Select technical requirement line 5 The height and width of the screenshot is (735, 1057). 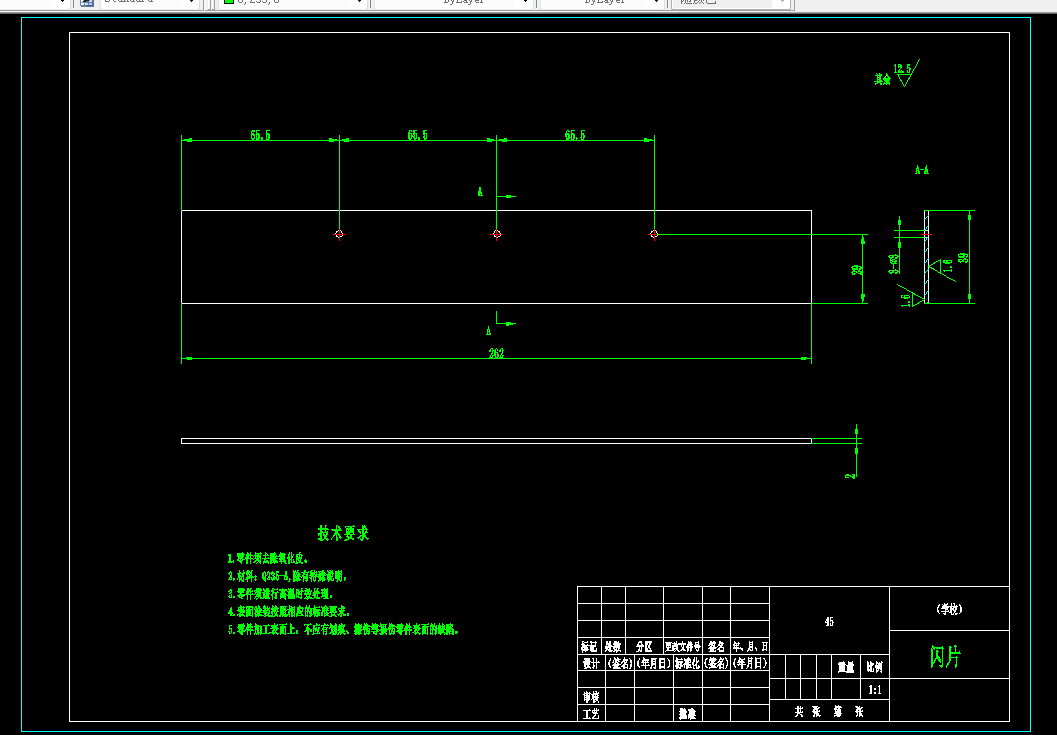[343, 629]
